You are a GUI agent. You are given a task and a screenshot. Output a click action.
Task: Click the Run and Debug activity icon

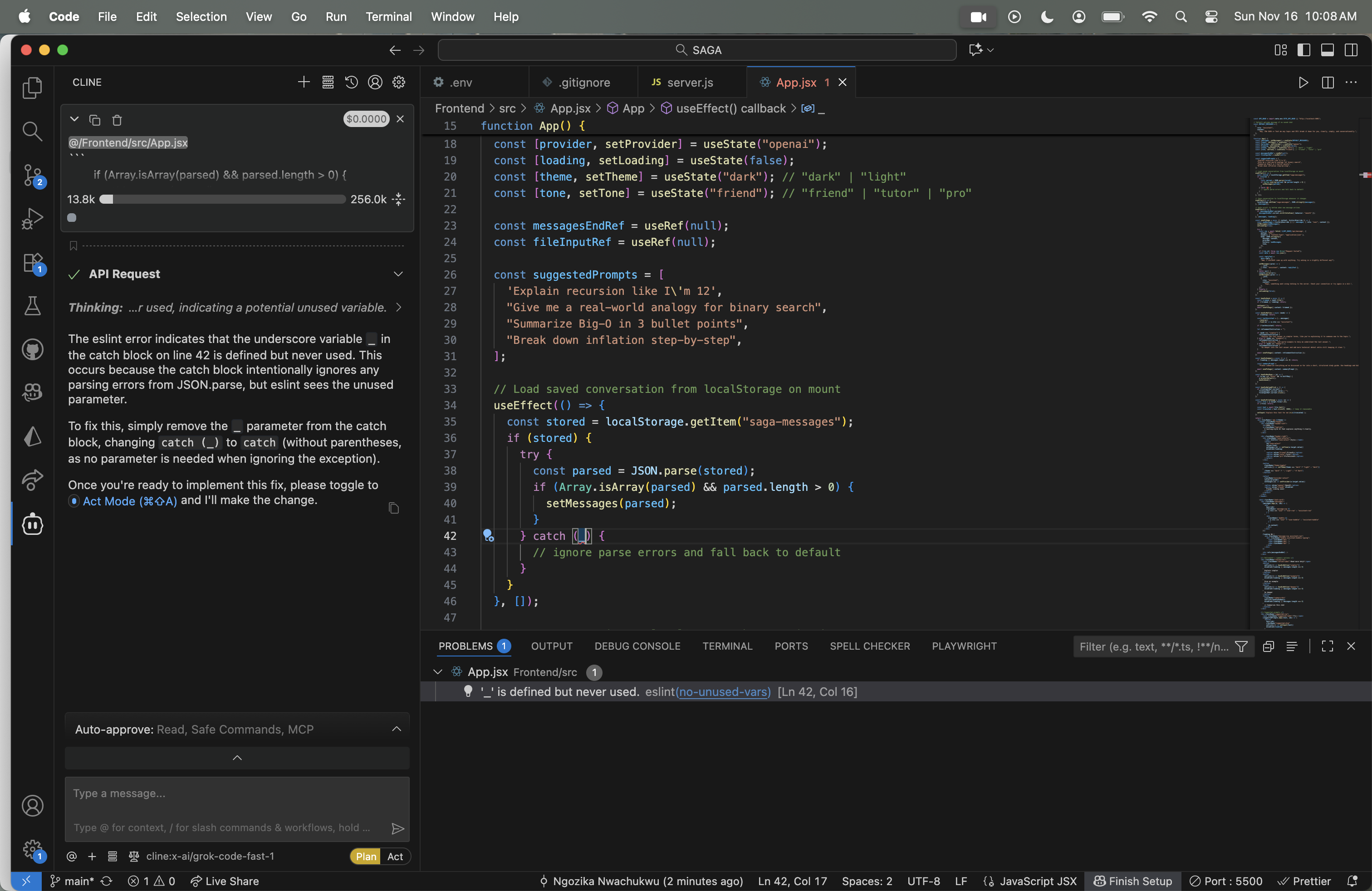32,218
